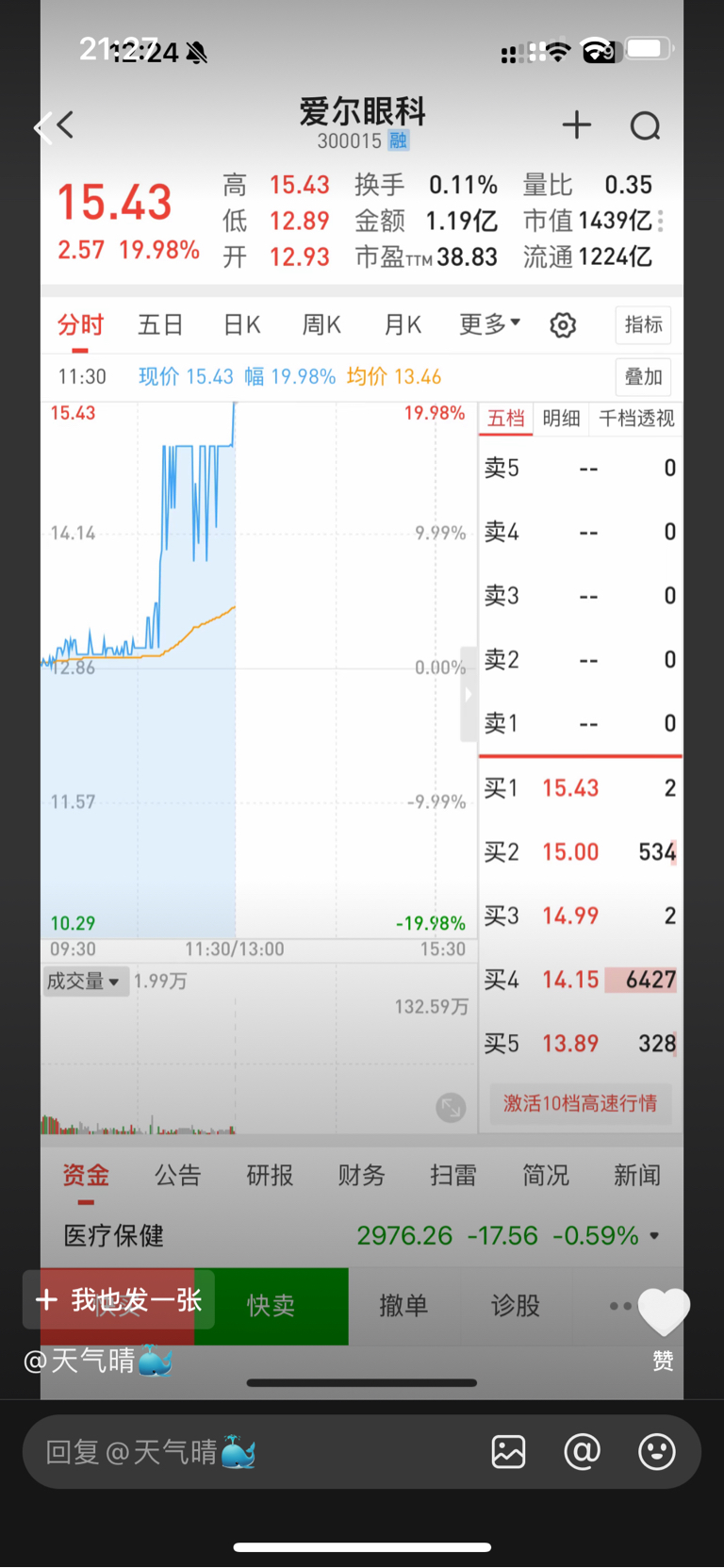Expand the 医疗保健 sector index arrow
724x1568 pixels.
(654, 1236)
